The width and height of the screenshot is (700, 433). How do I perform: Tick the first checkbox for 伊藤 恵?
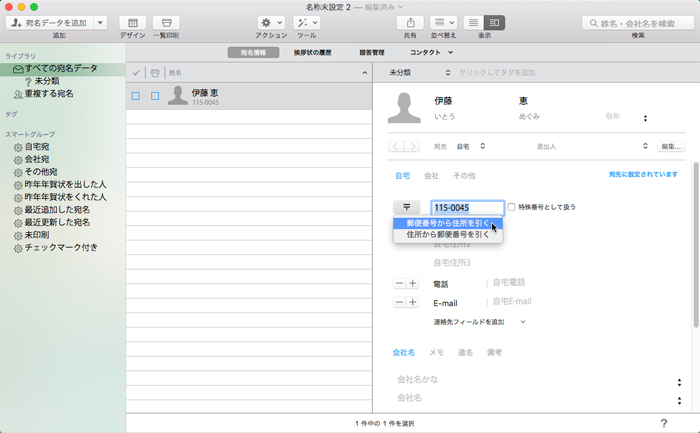(135, 96)
